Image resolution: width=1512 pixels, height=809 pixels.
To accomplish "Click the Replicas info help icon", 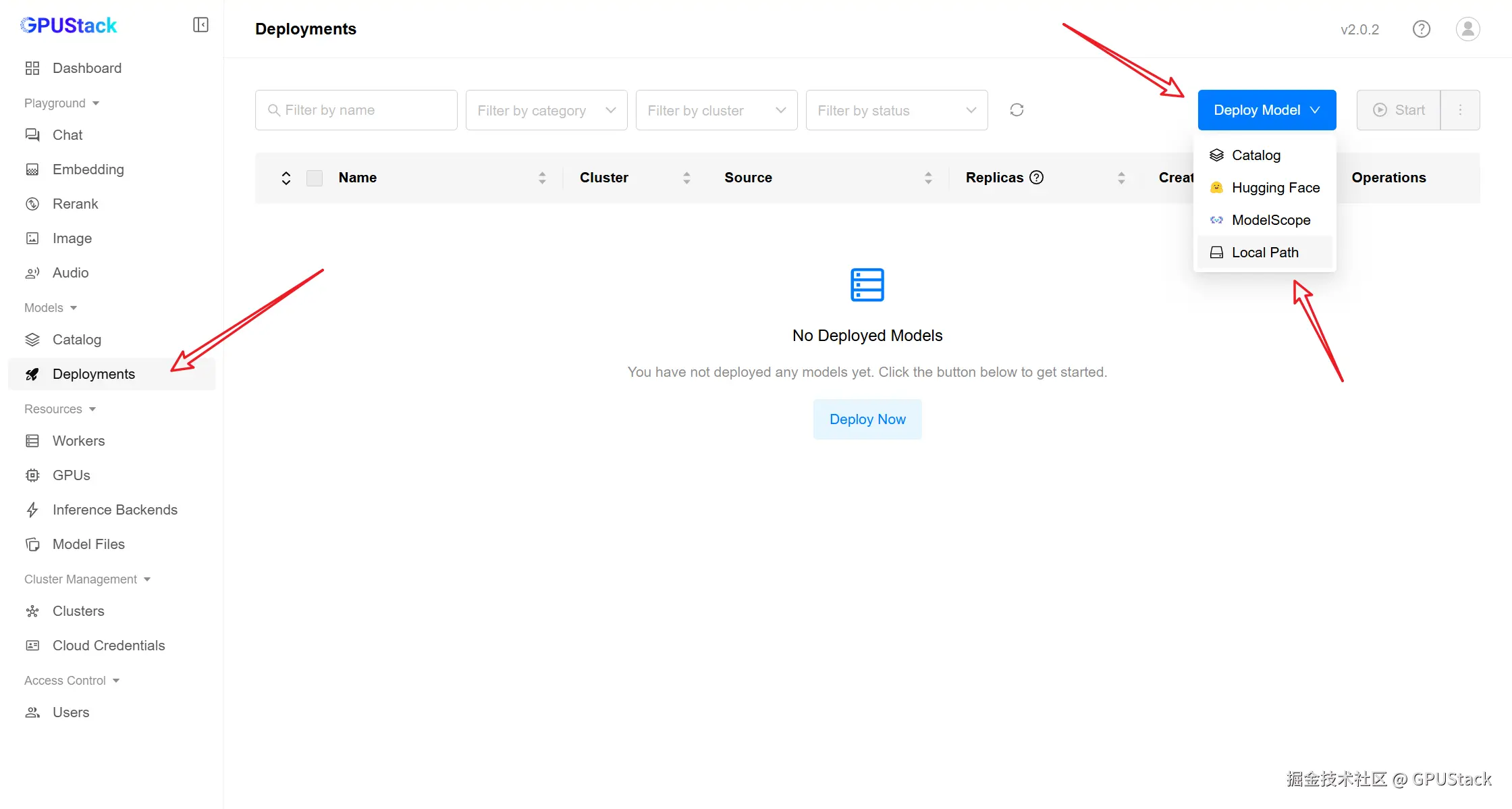I will point(1037,178).
